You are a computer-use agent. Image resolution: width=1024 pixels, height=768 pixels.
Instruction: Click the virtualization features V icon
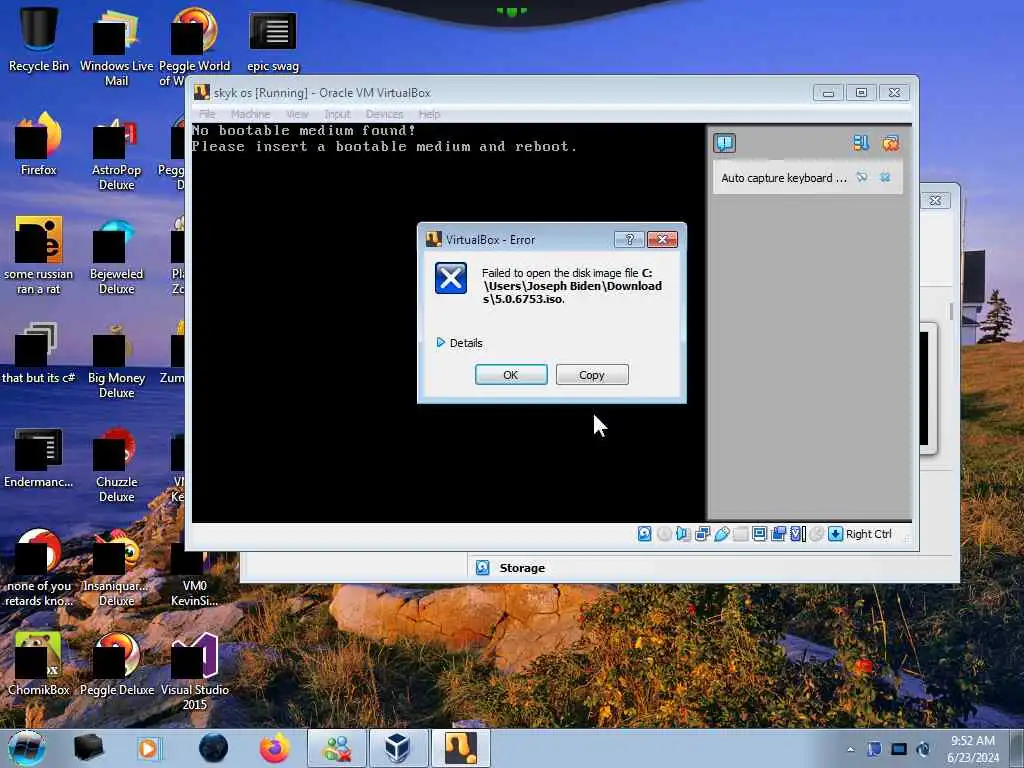[x=797, y=534]
